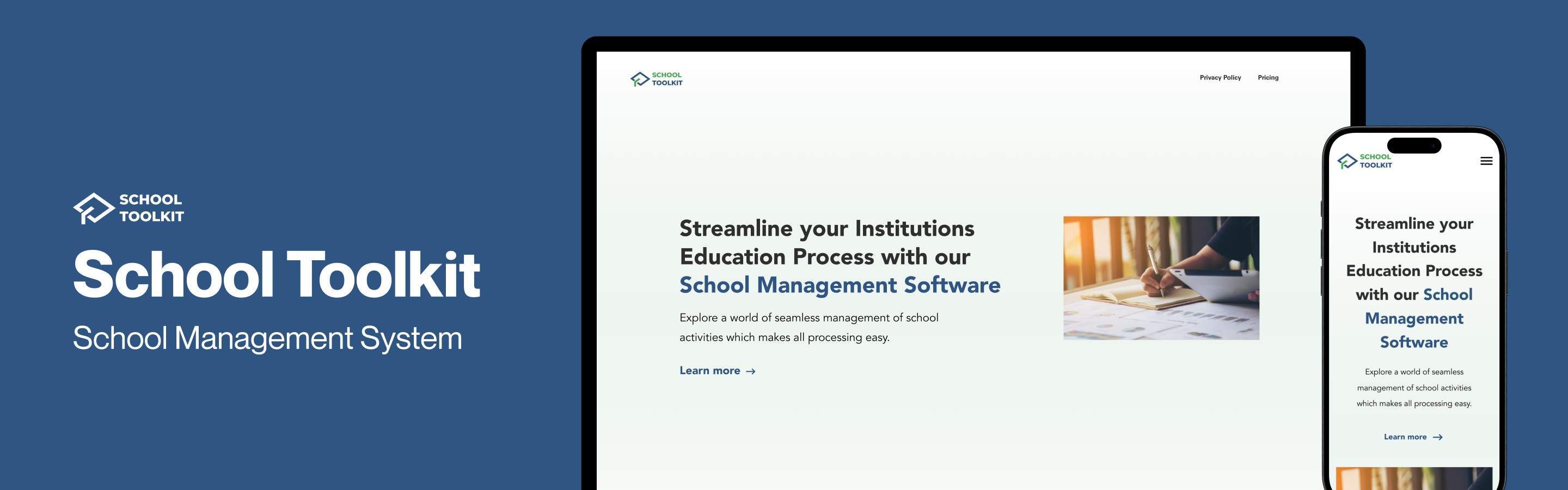Click 'Streamline your' heading on phone mockup
Image resolution: width=1568 pixels, height=490 pixels.
(1413, 224)
